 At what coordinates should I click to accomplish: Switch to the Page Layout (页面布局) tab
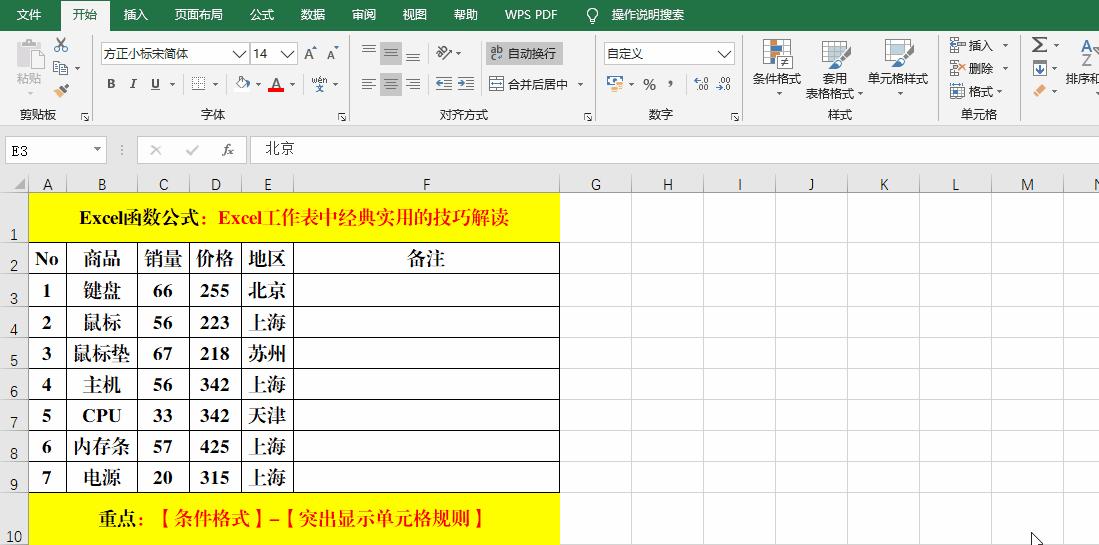(198, 15)
